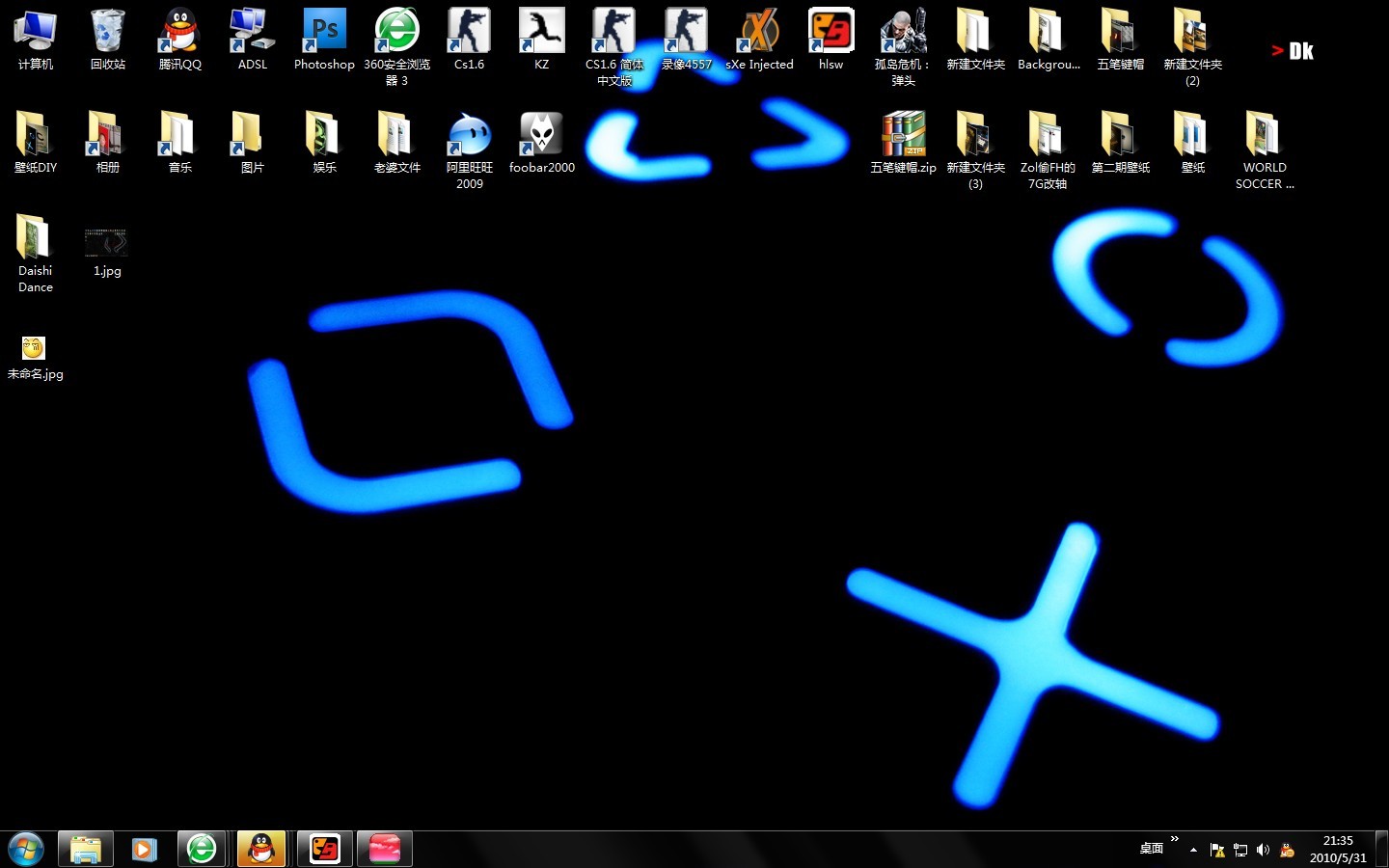Image resolution: width=1389 pixels, height=868 pixels.
Task: Select the KZ shortcut icon
Action: [x=541, y=40]
